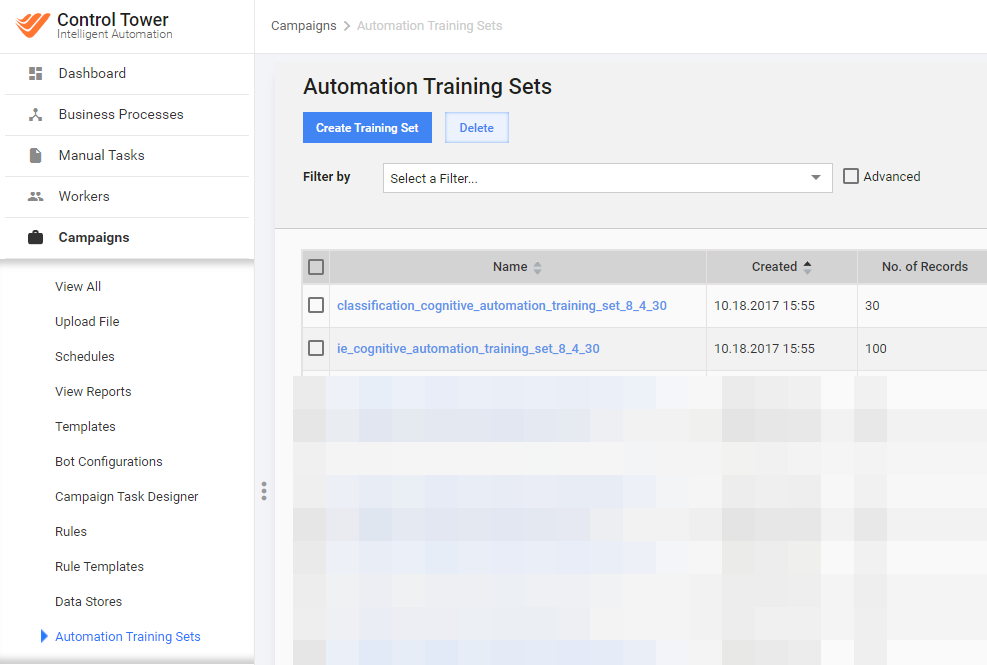Click the No. of Records column header
This screenshot has width=987, height=665.
(x=924, y=267)
